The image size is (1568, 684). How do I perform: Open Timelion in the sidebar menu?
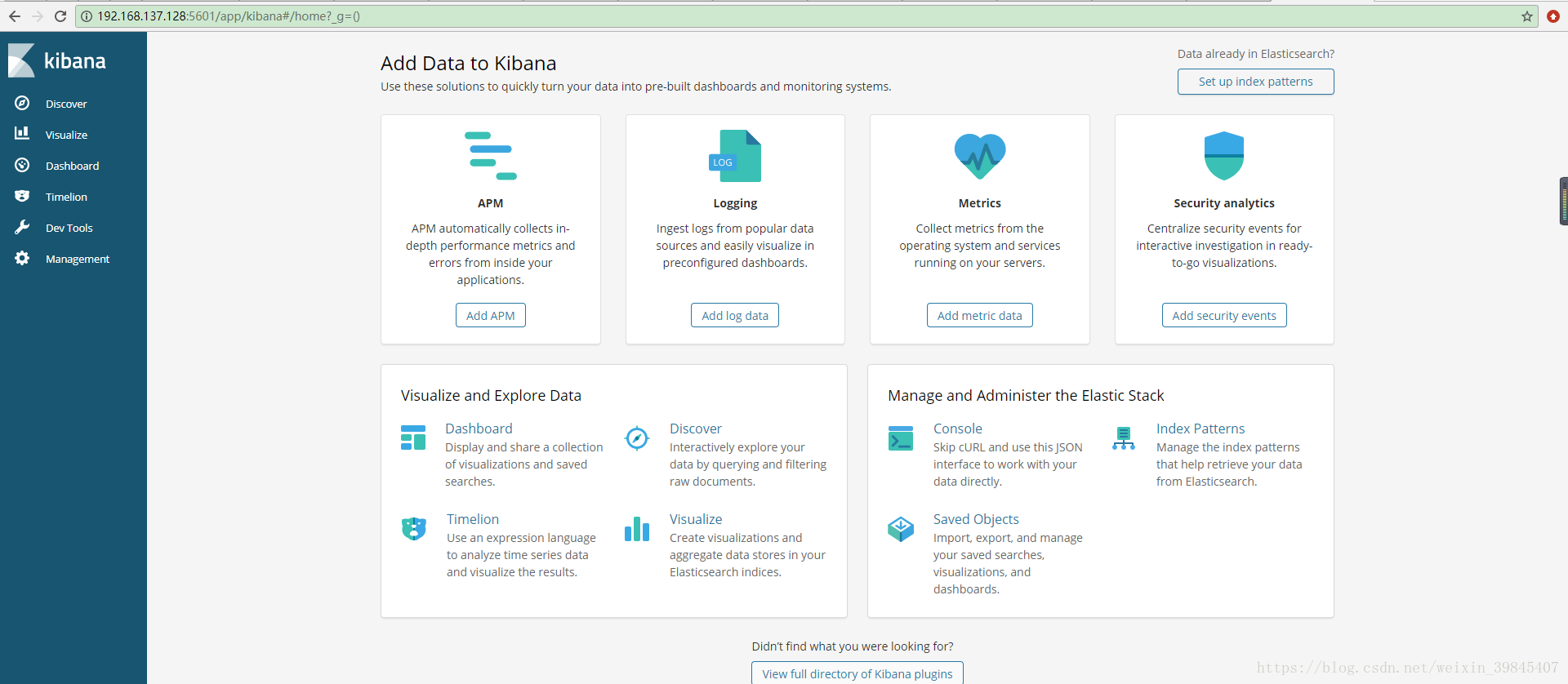66,197
